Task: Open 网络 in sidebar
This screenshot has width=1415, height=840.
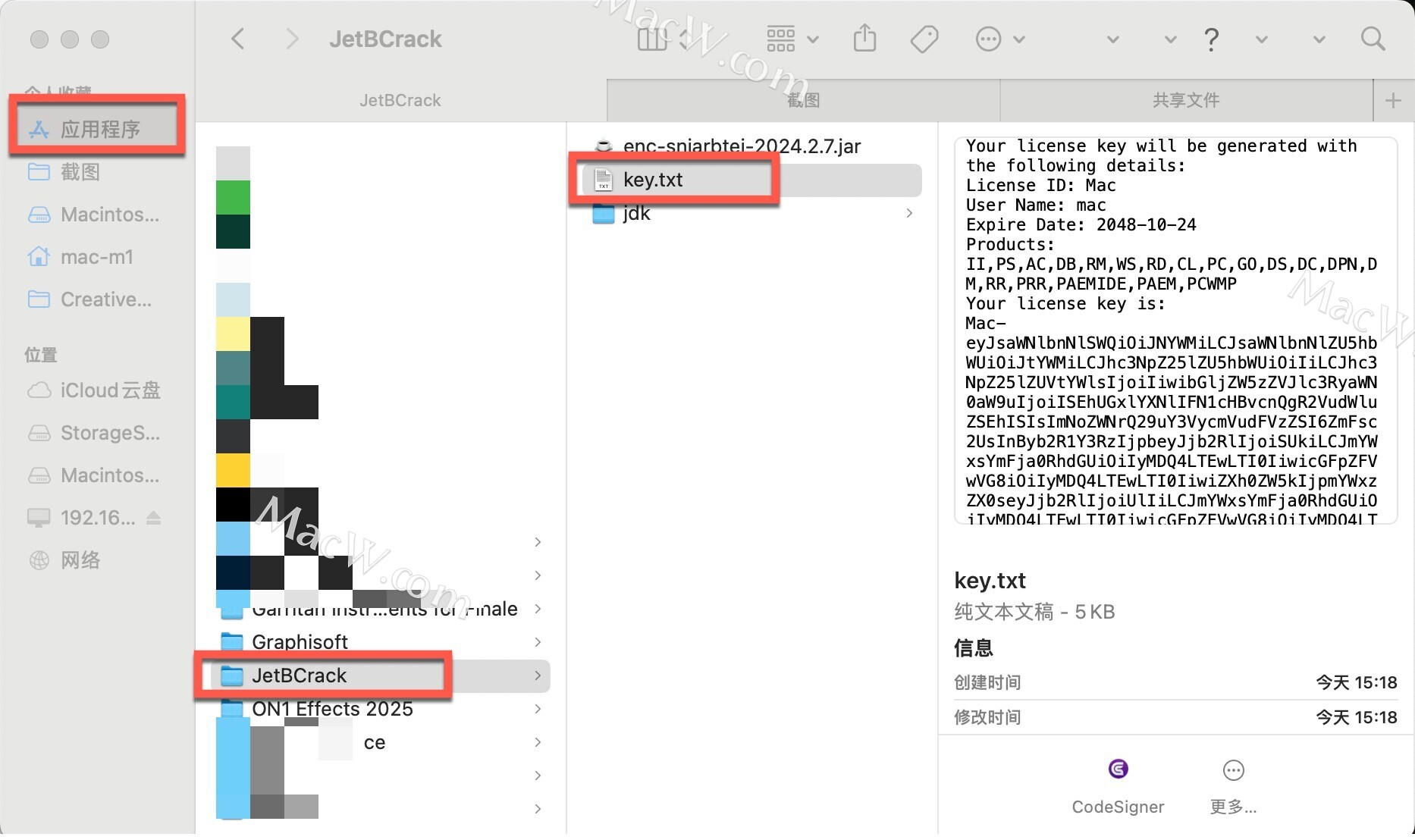Action: [96, 560]
